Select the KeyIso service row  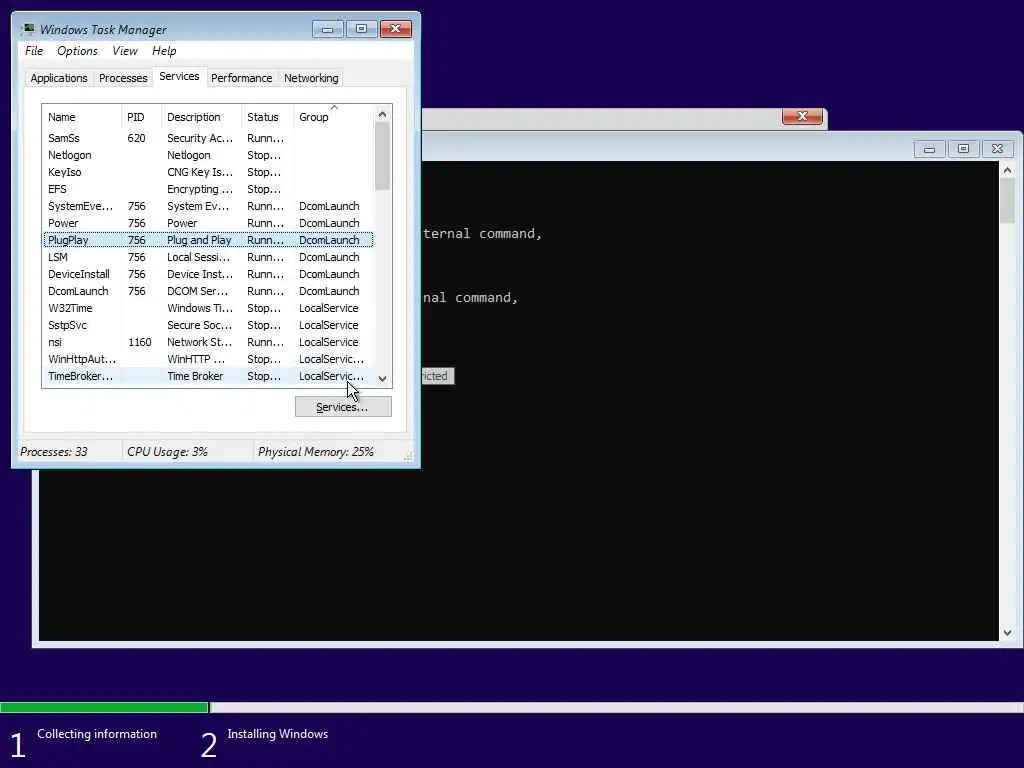(208, 172)
